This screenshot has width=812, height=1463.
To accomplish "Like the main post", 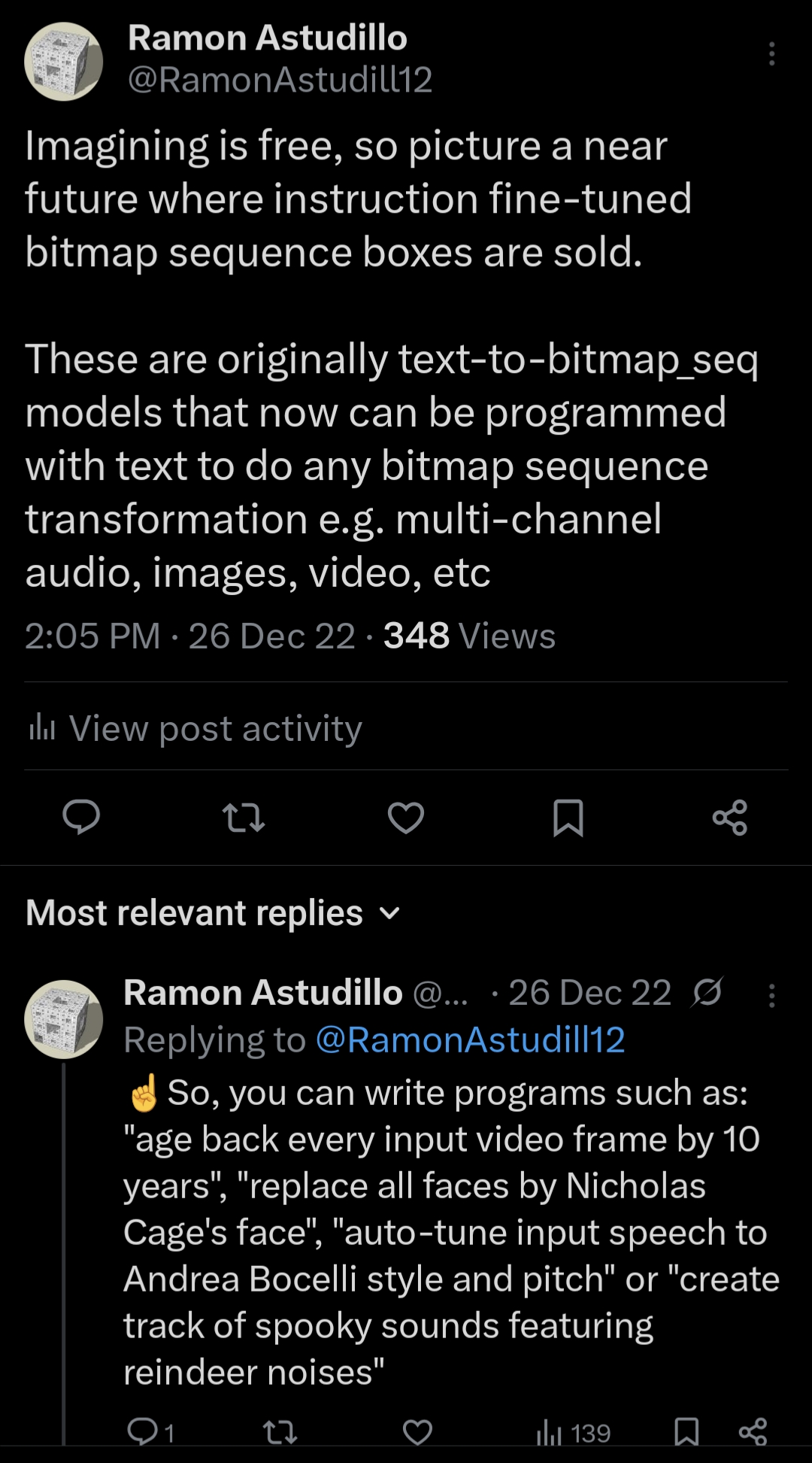I will tap(406, 818).
